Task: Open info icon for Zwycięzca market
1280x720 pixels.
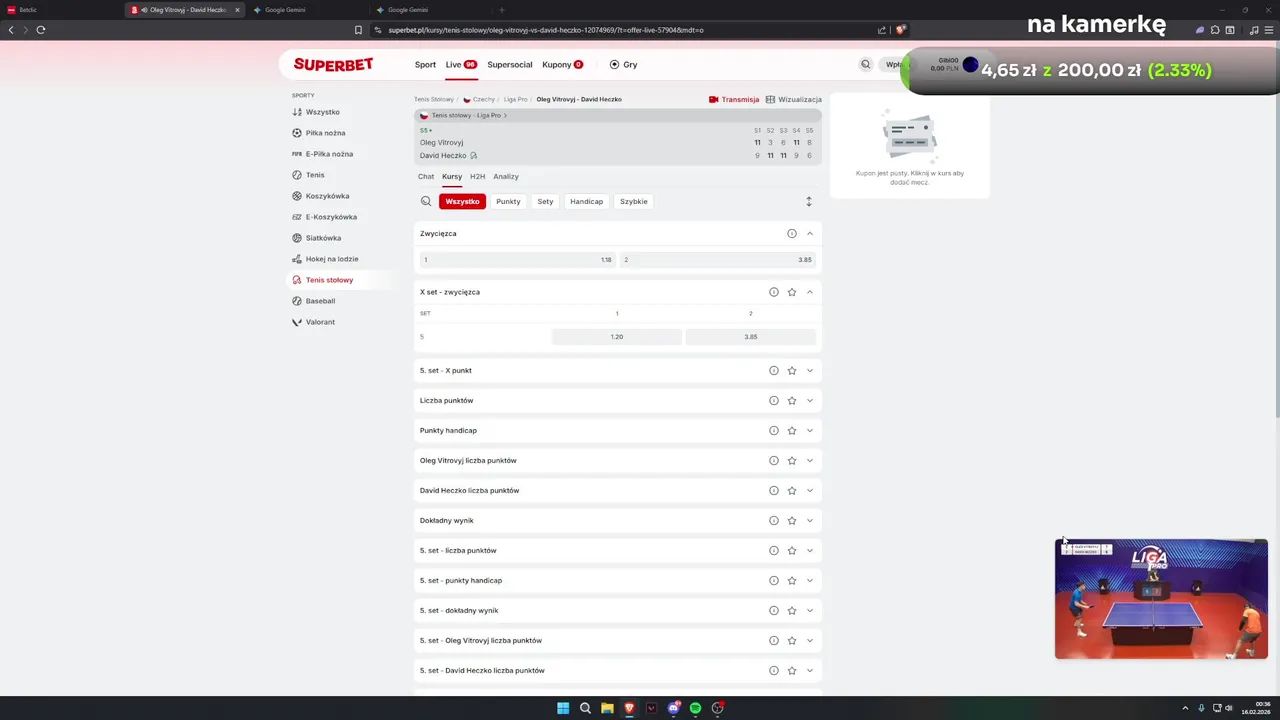Action: pyautogui.click(x=792, y=234)
